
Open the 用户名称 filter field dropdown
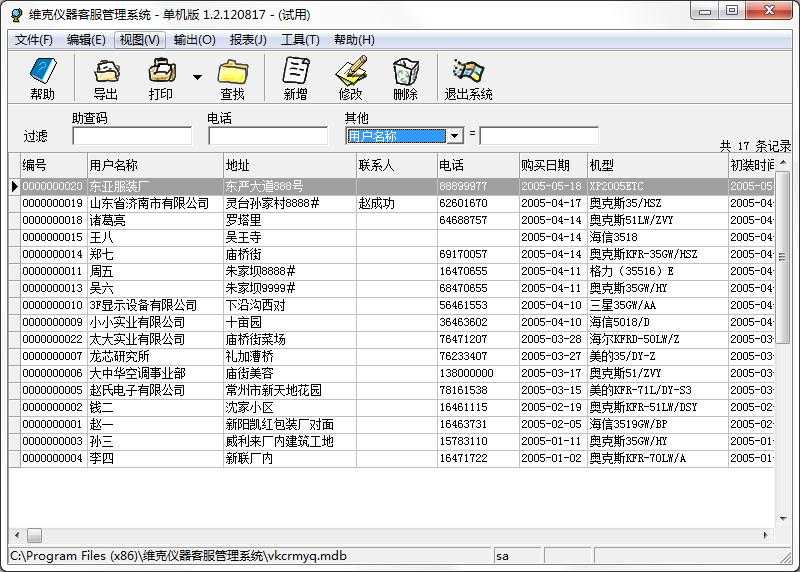(454, 136)
